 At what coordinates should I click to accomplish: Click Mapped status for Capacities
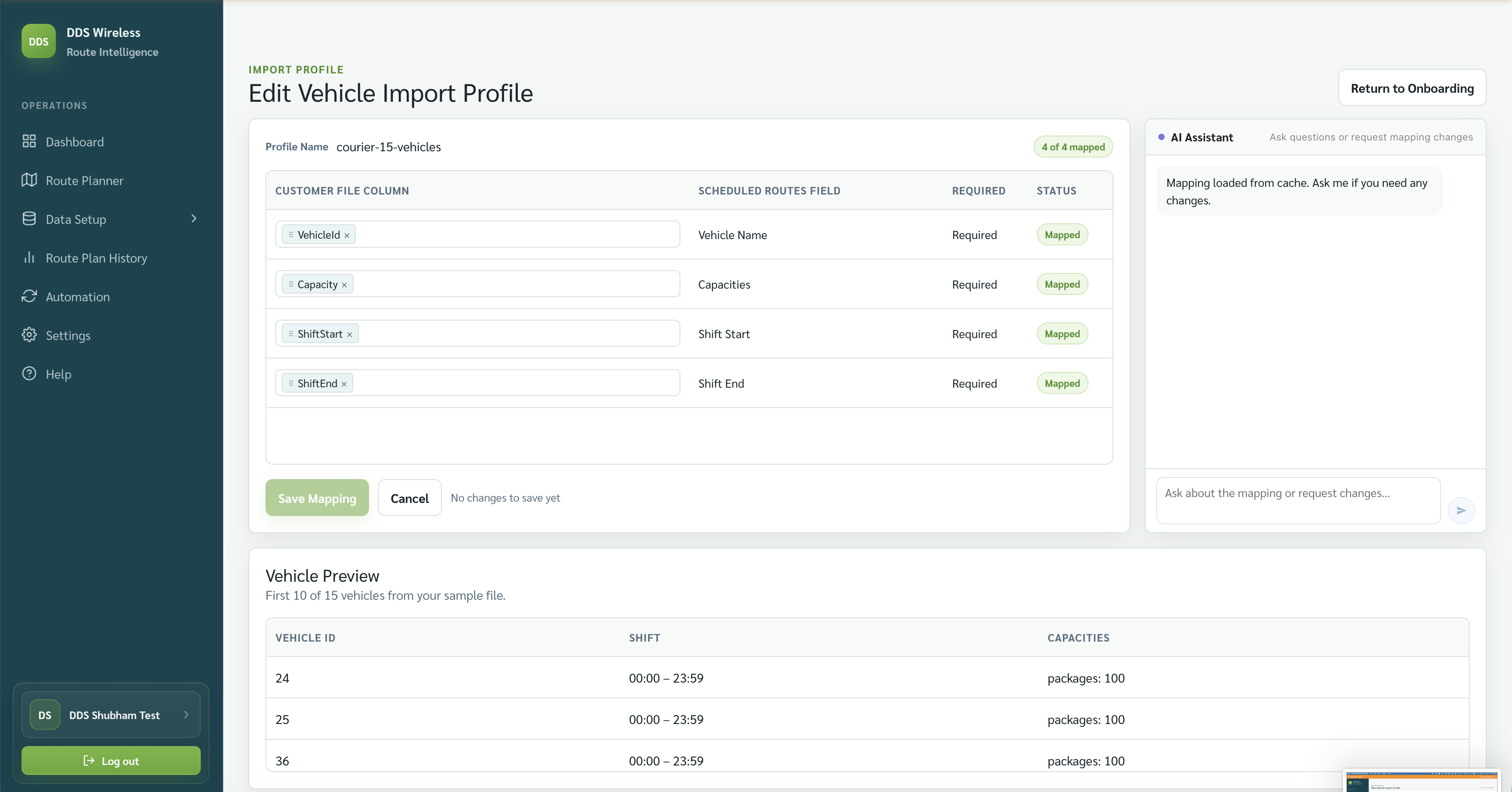click(x=1062, y=284)
